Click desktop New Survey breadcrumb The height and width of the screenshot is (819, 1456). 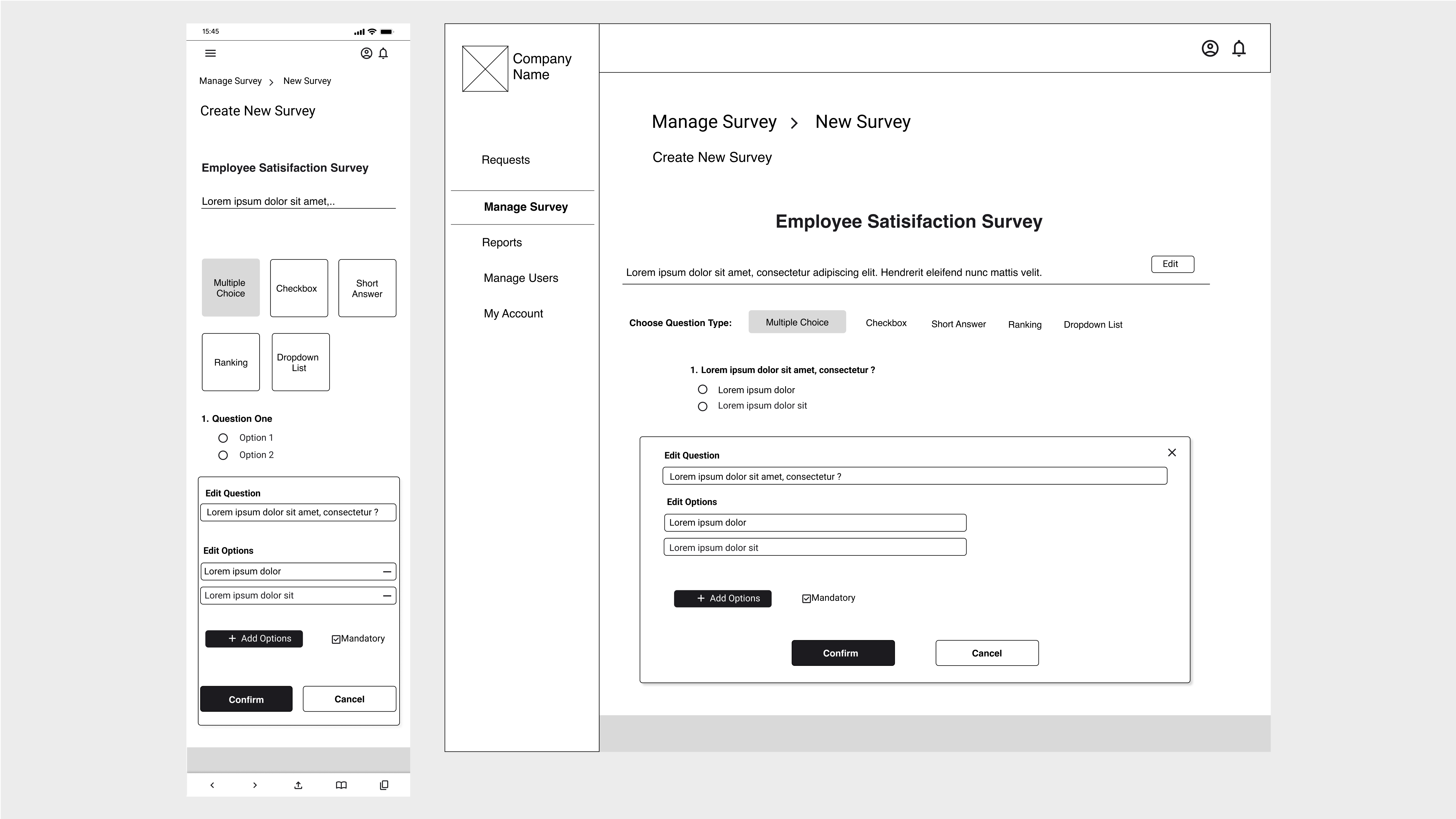[x=863, y=122]
